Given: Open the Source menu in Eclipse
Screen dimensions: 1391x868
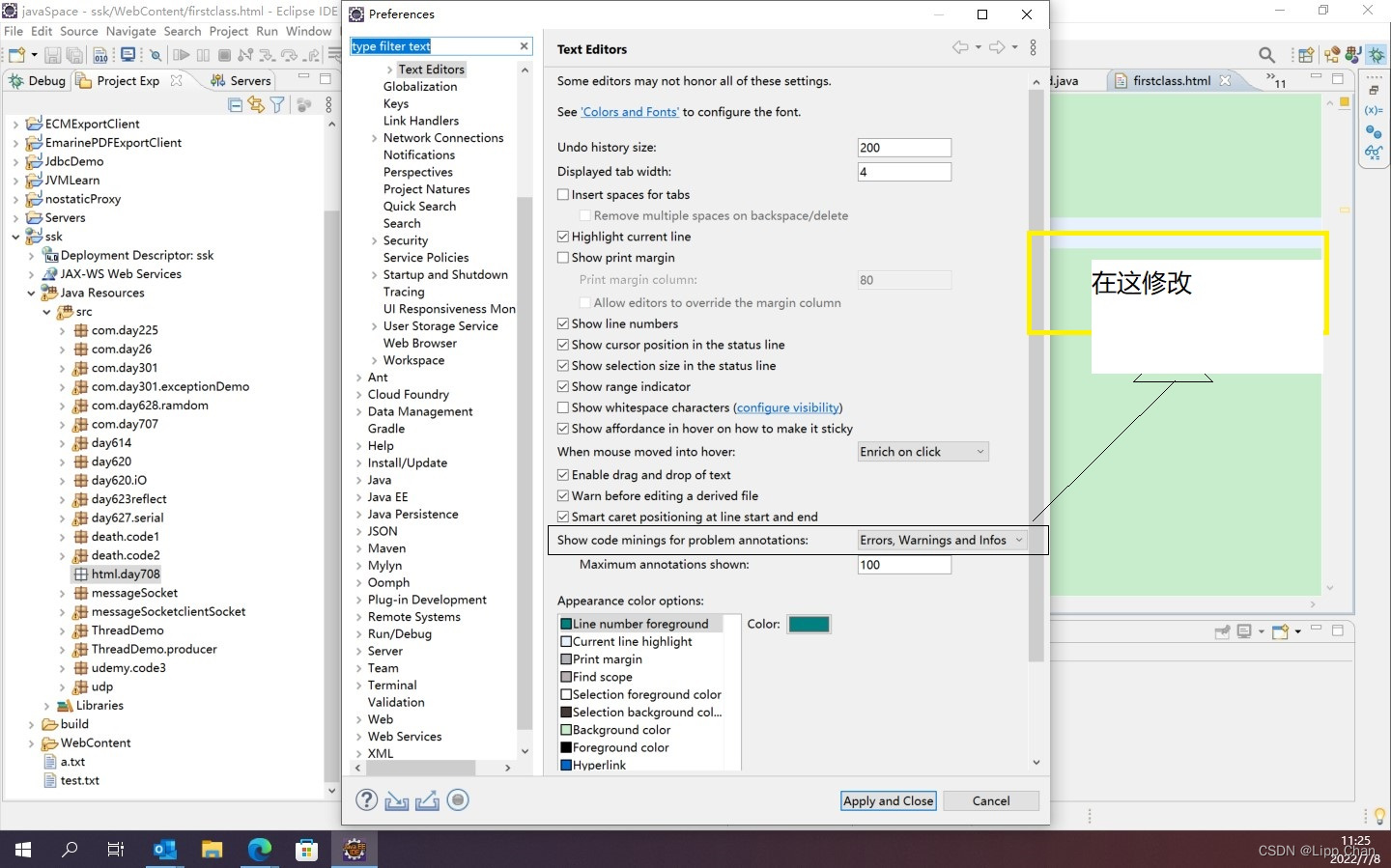Looking at the screenshot, I should (79, 31).
